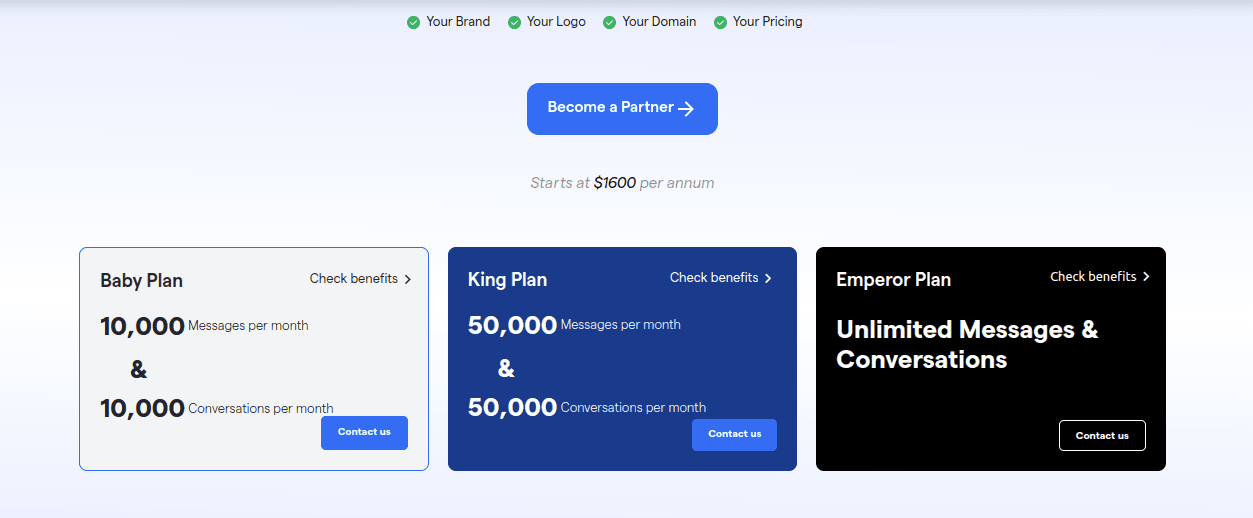Select the King Plan heading
Image resolution: width=1253 pixels, height=518 pixels.
tap(507, 280)
